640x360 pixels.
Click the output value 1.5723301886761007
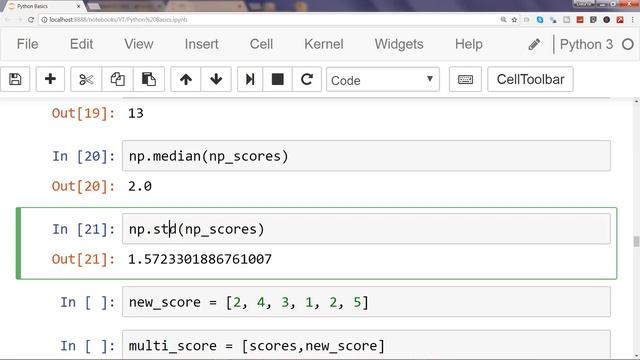[x=200, y=259]
